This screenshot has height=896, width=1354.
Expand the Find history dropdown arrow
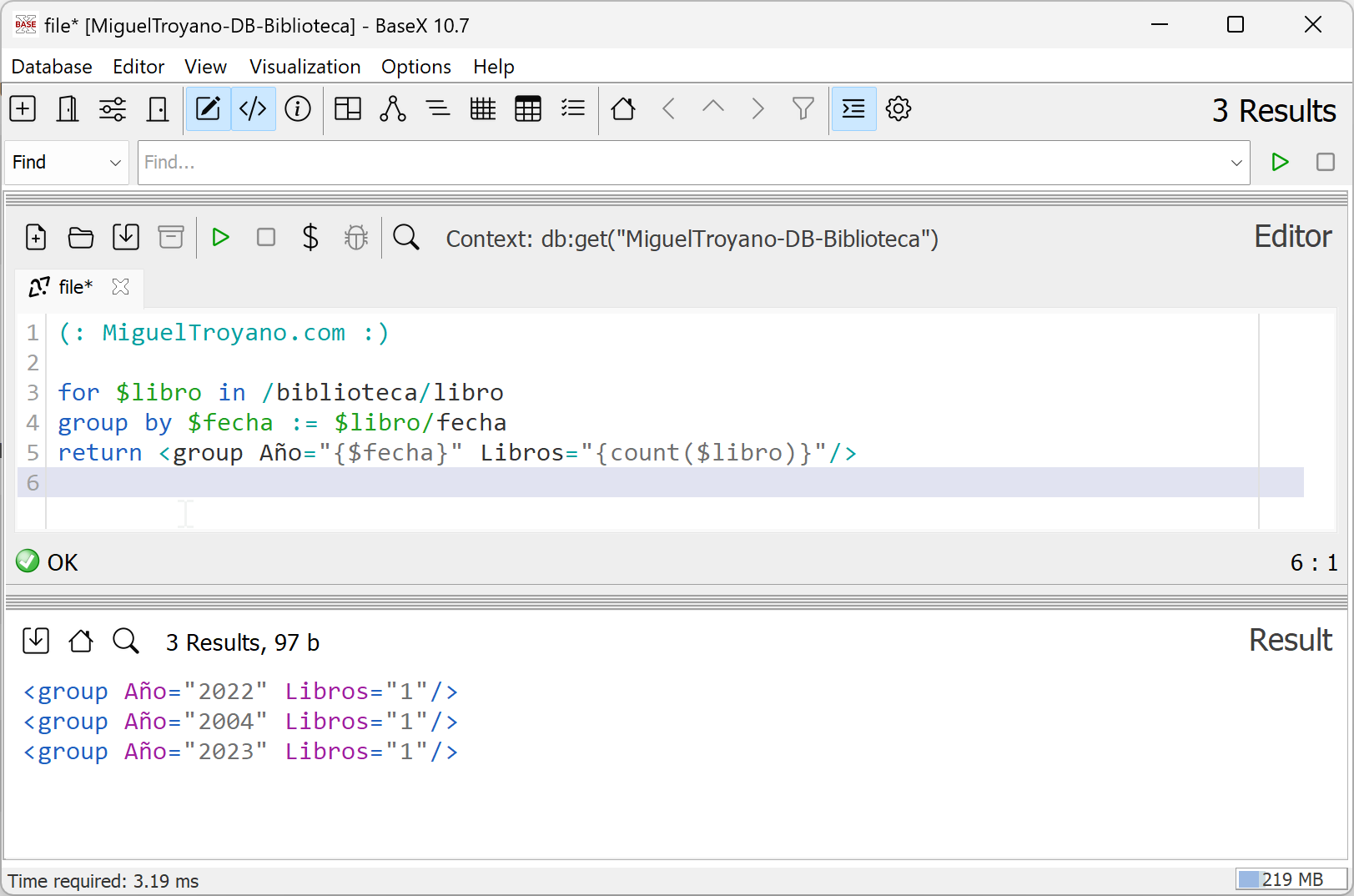tap(1236, 163)
